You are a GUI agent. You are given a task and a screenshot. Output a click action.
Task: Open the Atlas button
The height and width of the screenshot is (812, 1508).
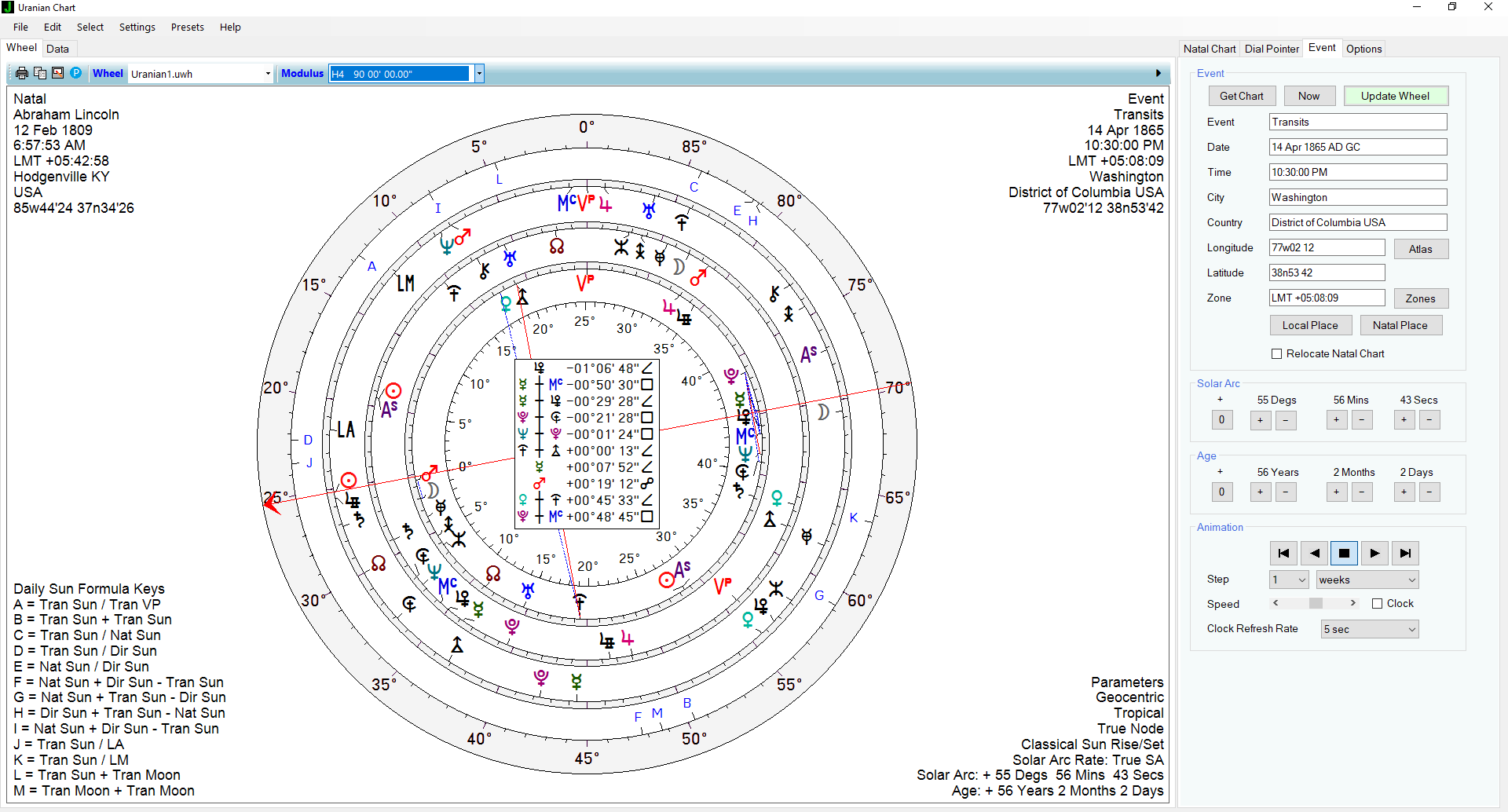coord(1421,249)
